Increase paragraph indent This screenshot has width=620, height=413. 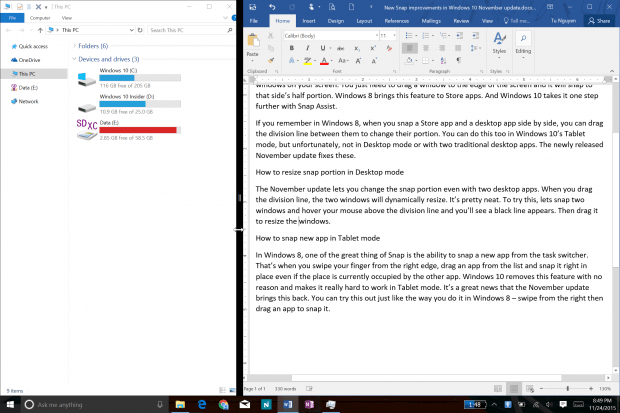pos(475,36)
